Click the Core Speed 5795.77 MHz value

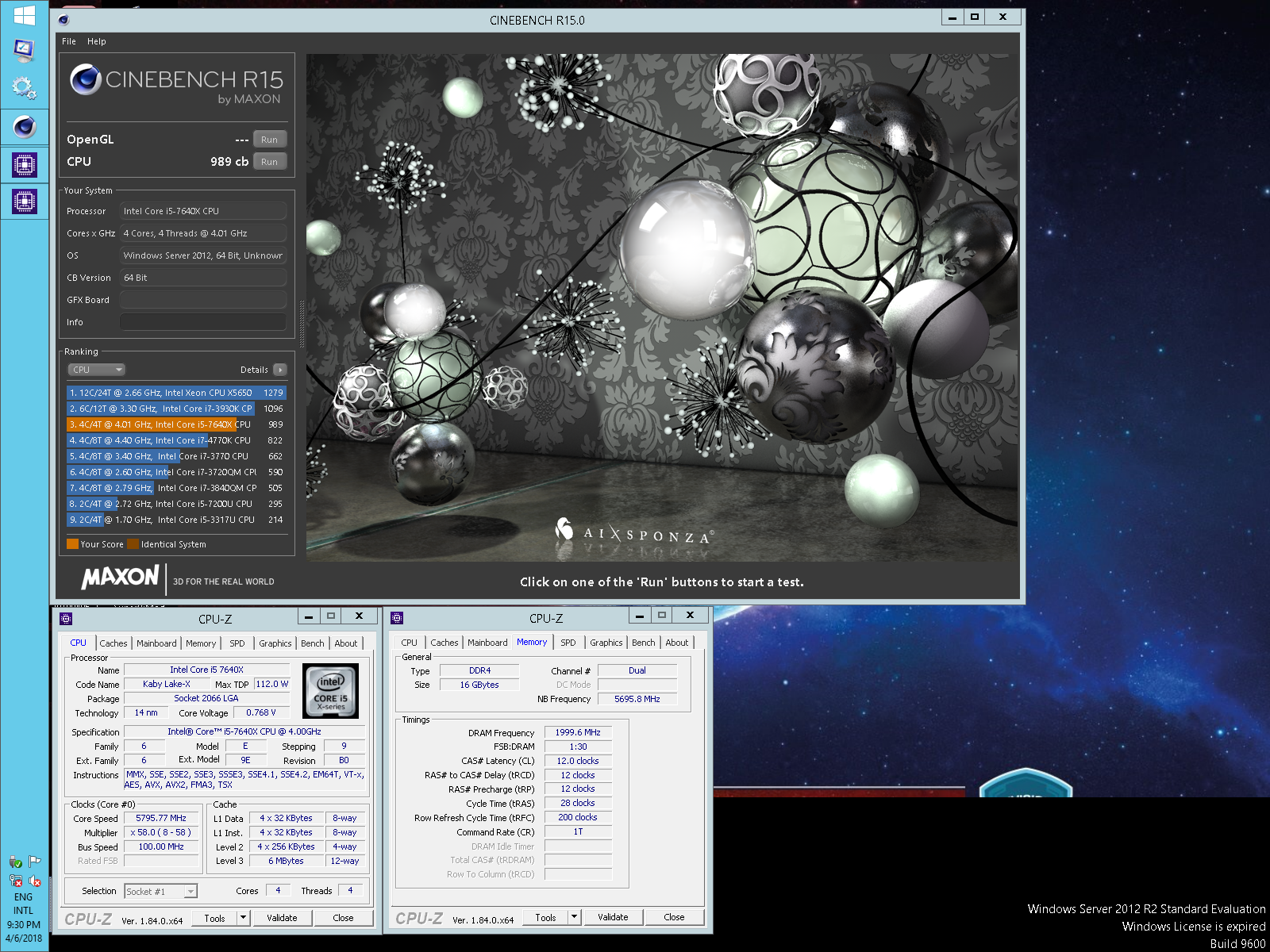tap(161, 818)
